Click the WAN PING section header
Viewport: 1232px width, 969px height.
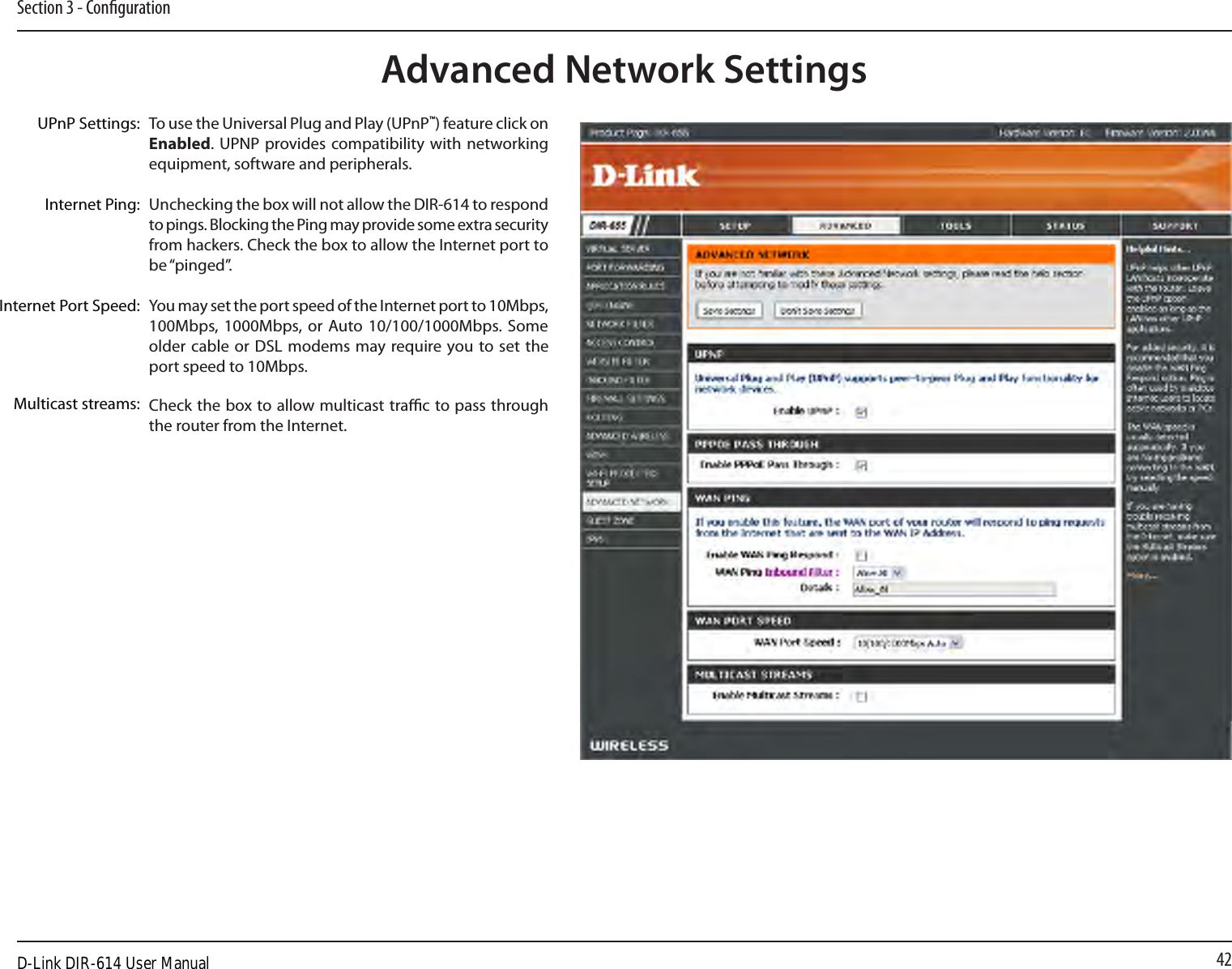901,498
